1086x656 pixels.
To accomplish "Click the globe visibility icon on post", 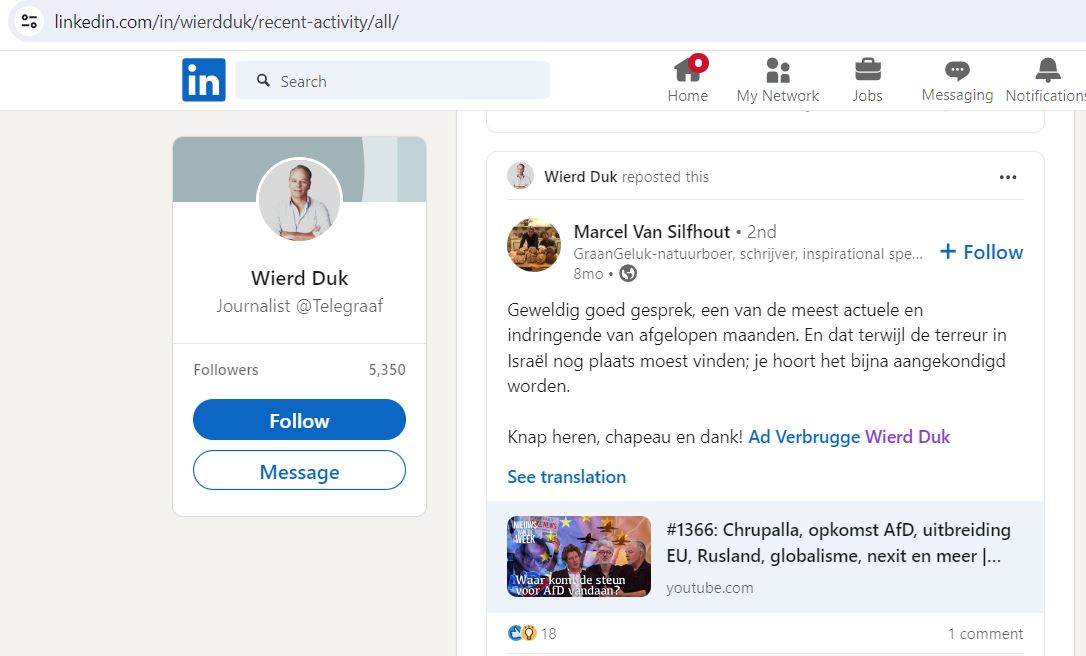I will coord(628,274).
